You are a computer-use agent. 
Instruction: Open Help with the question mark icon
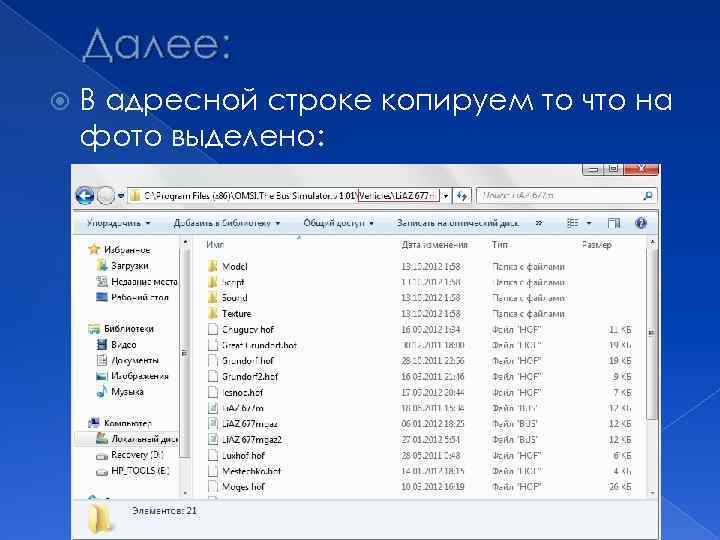[641, 223]
